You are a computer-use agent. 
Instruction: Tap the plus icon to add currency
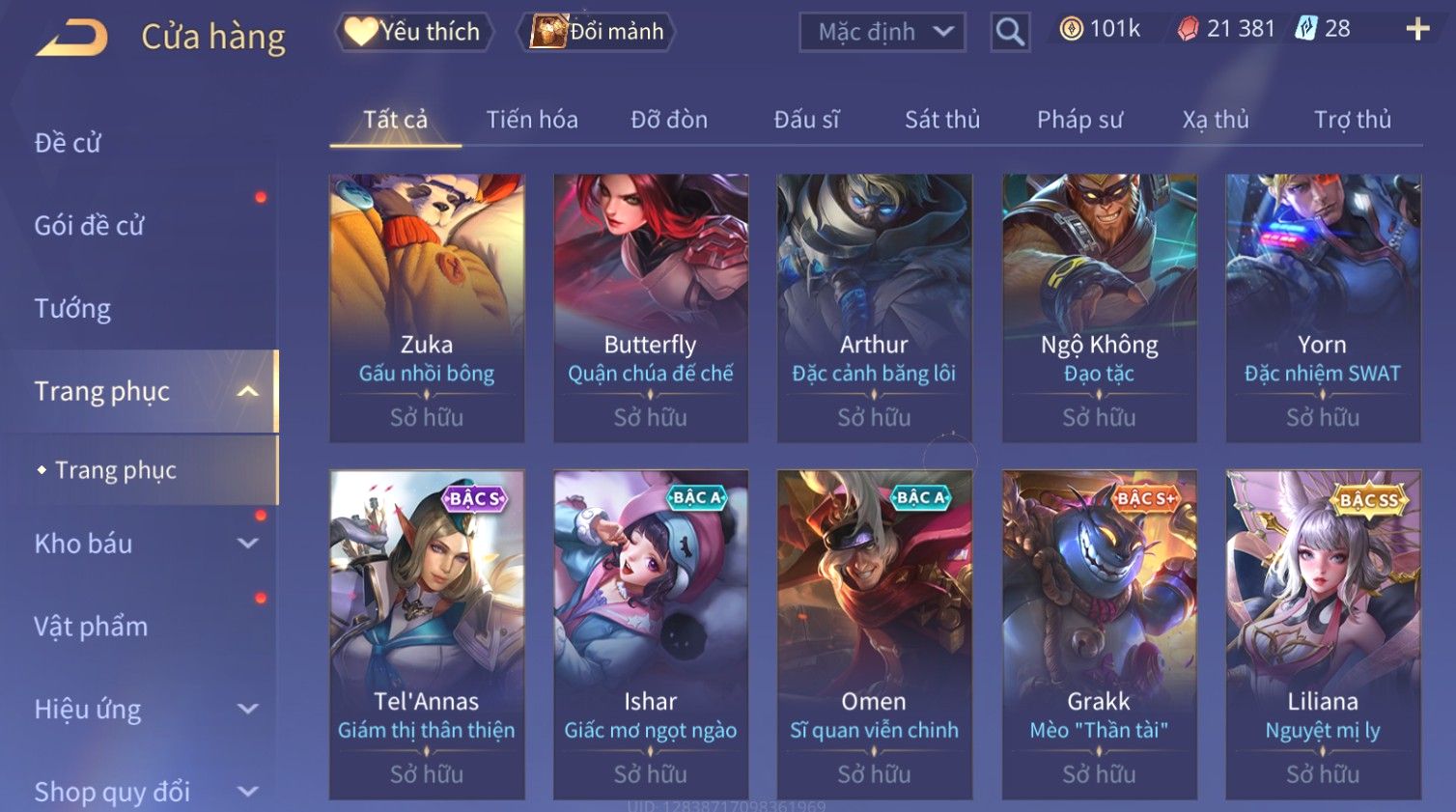[1417, 29]
